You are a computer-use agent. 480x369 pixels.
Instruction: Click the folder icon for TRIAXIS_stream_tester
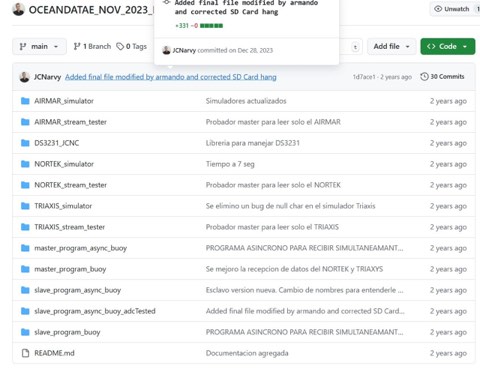[x=25, y=227]
